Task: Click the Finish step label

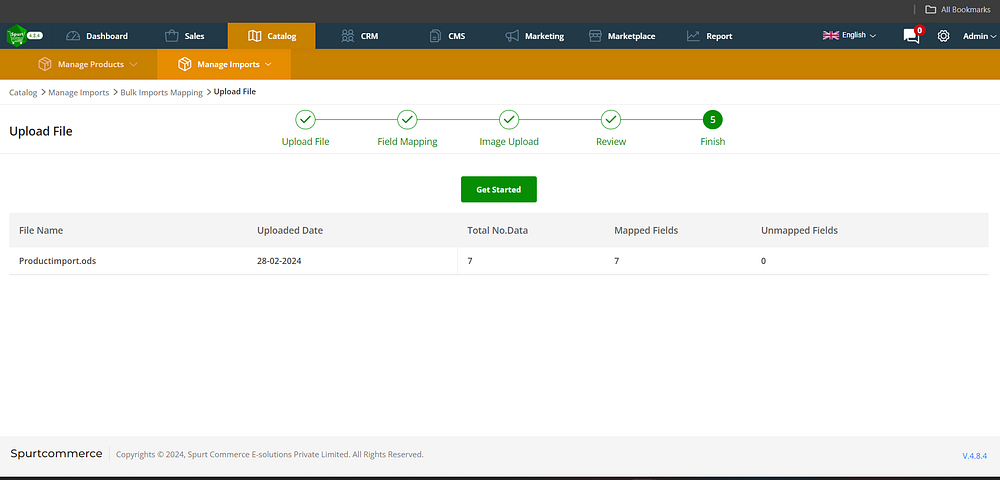Action: point(712,142)
